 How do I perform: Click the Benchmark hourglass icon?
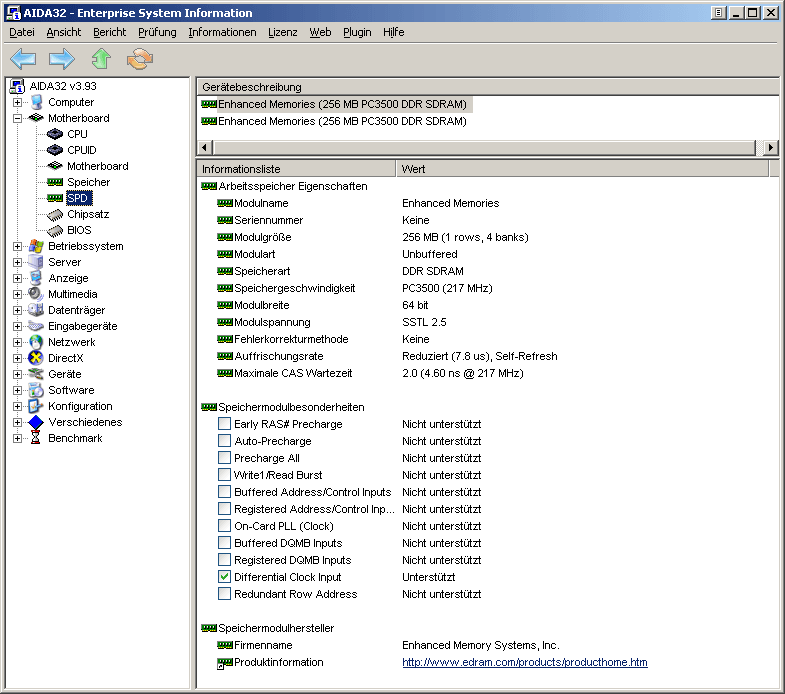click(36, 438)
